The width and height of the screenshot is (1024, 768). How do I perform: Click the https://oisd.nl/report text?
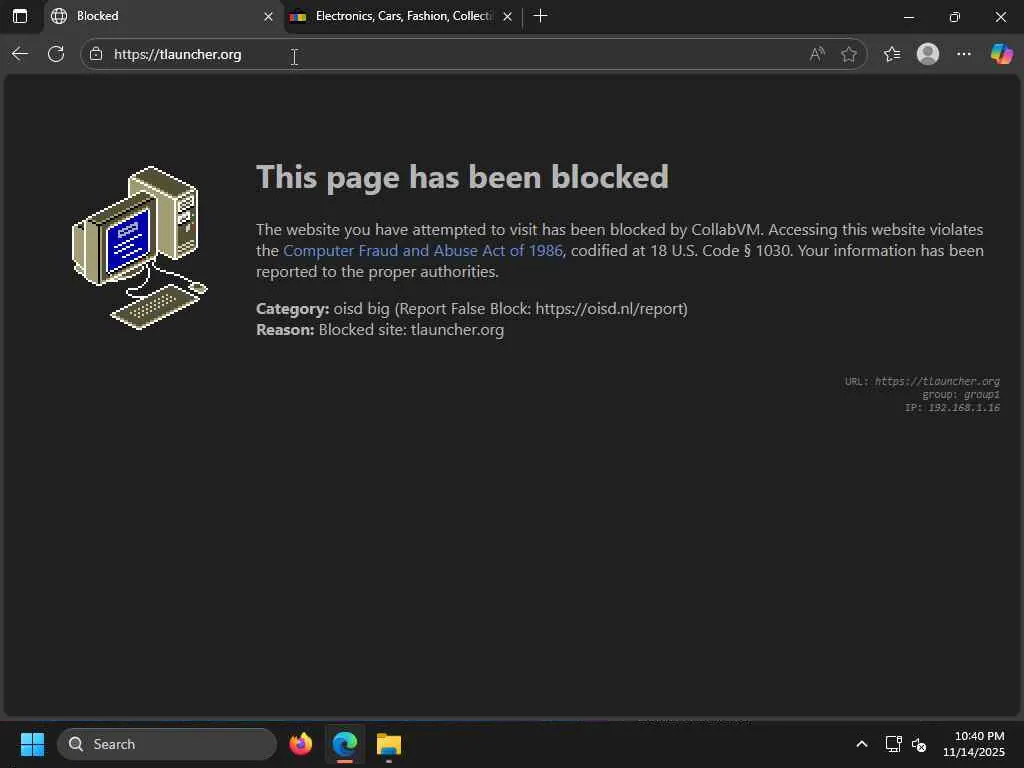609,309
